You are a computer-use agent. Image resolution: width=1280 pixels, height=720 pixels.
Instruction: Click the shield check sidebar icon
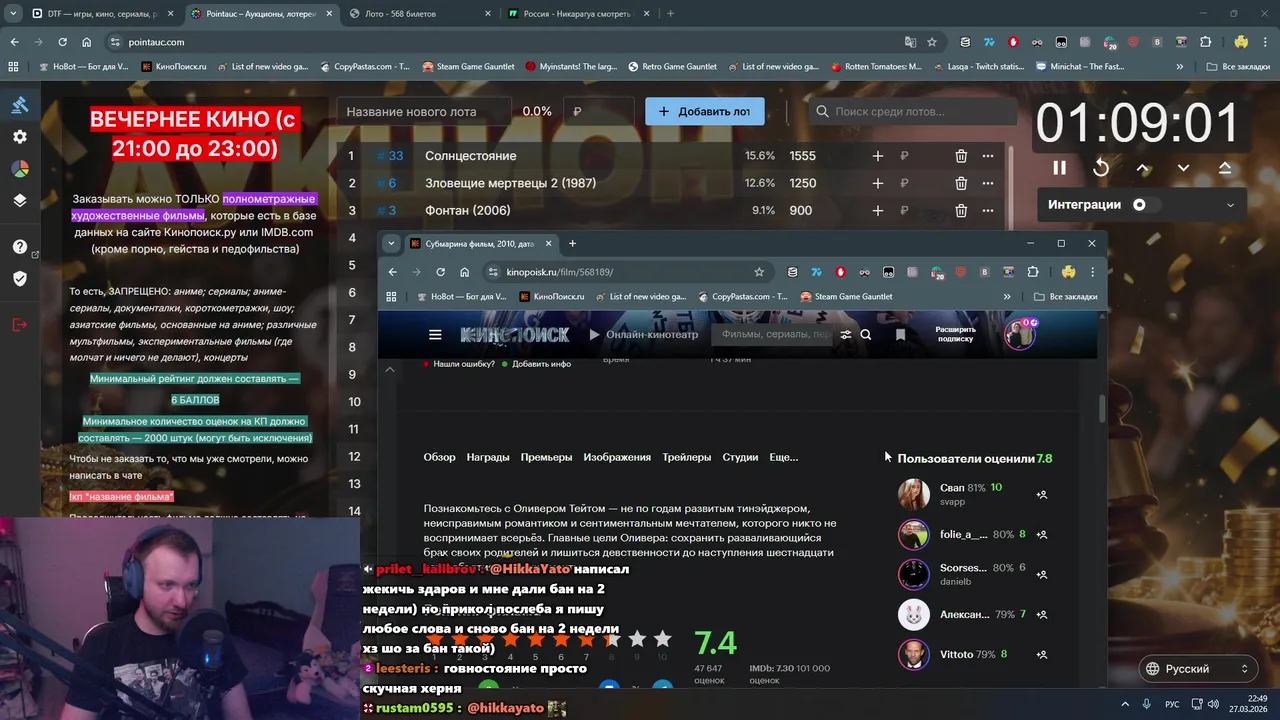tap(20, 279)
